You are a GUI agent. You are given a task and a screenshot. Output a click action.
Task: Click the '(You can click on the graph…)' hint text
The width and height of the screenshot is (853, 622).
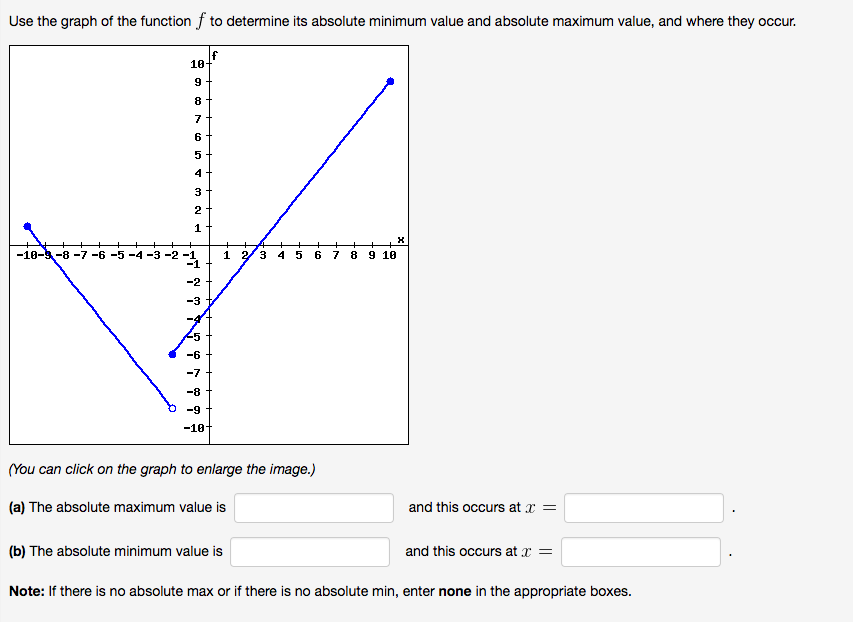point(162,469)
